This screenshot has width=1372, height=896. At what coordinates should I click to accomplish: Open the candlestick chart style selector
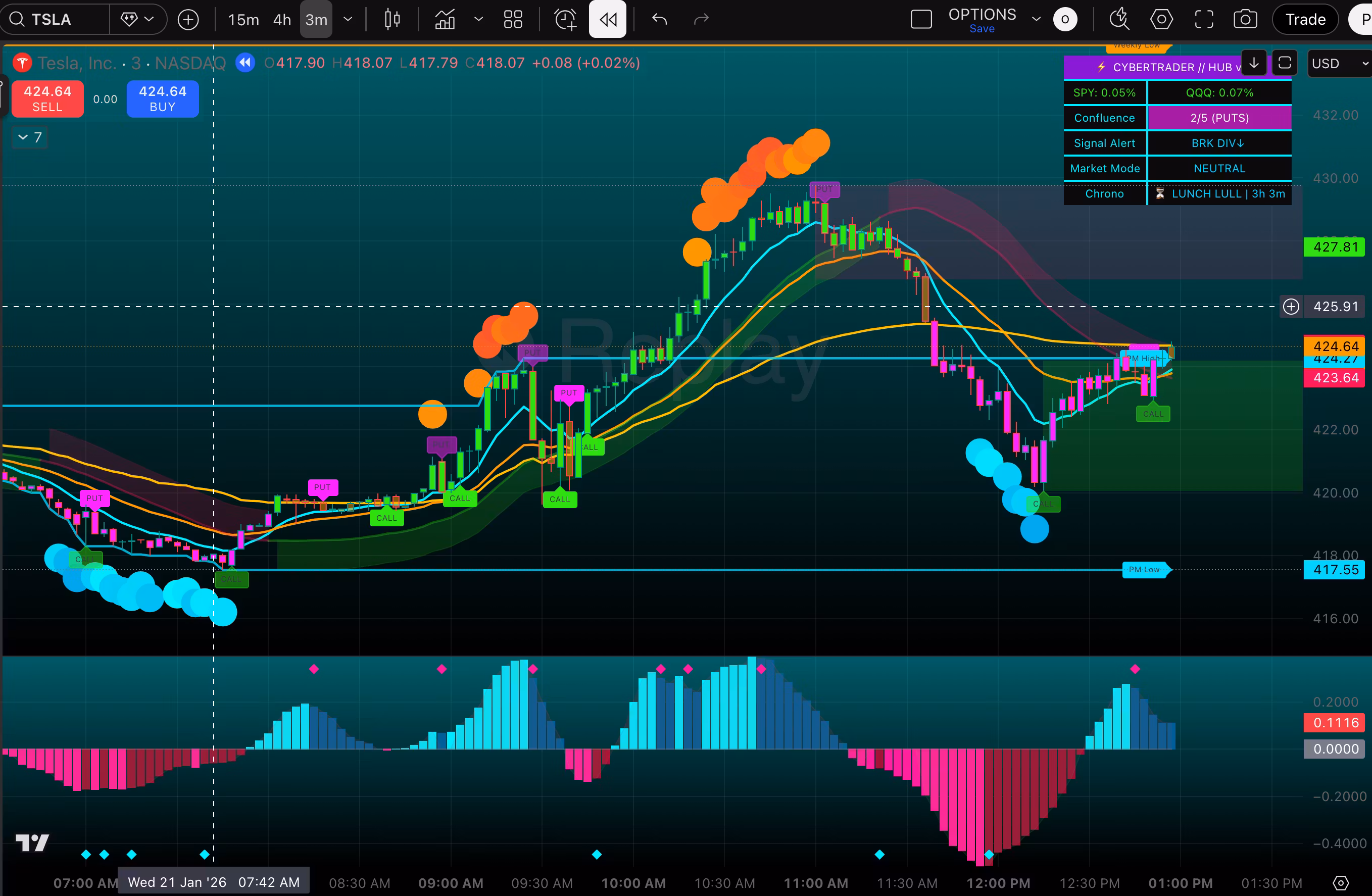coord(392,20)
